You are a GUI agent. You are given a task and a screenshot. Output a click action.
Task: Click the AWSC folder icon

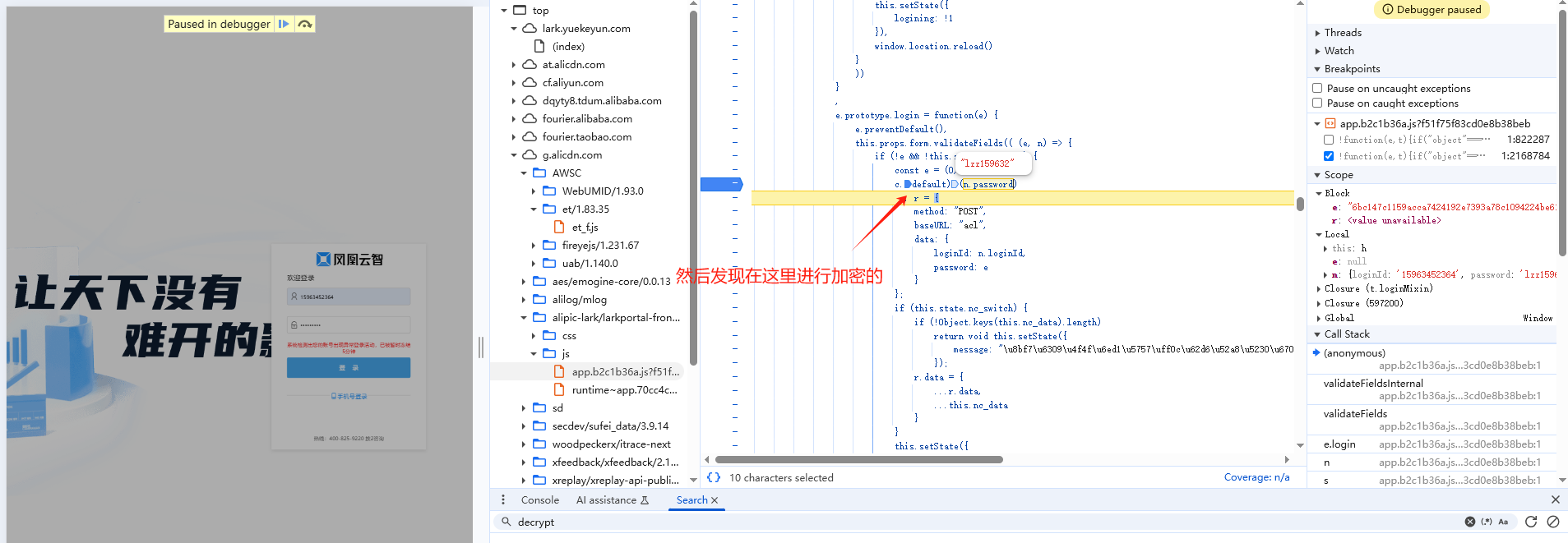tap(539, 173)
